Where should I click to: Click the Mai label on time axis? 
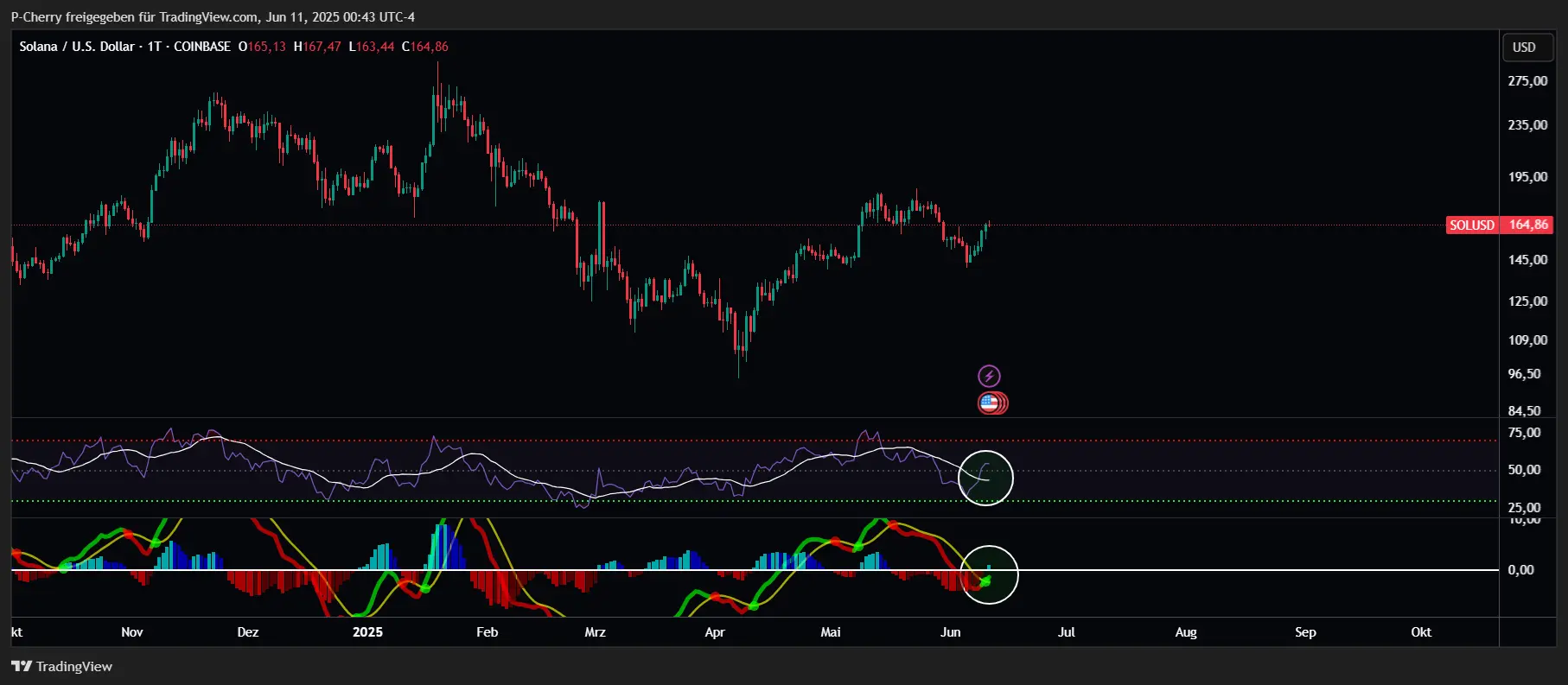(831, 632)
